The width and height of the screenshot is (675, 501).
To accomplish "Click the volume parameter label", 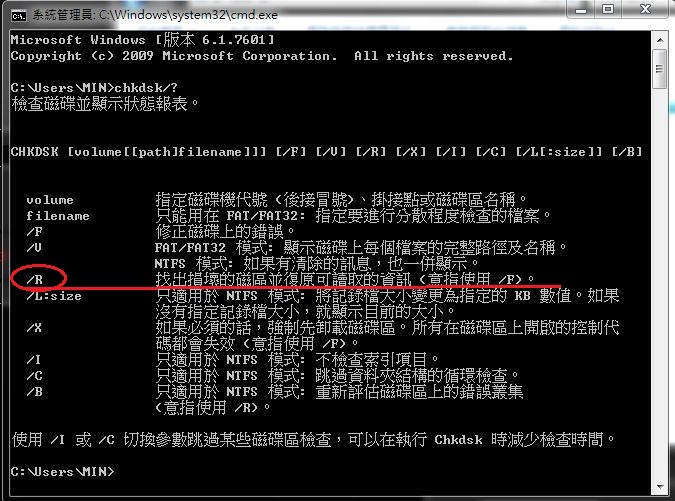I will pyautogui.click(x=50, y=200).
